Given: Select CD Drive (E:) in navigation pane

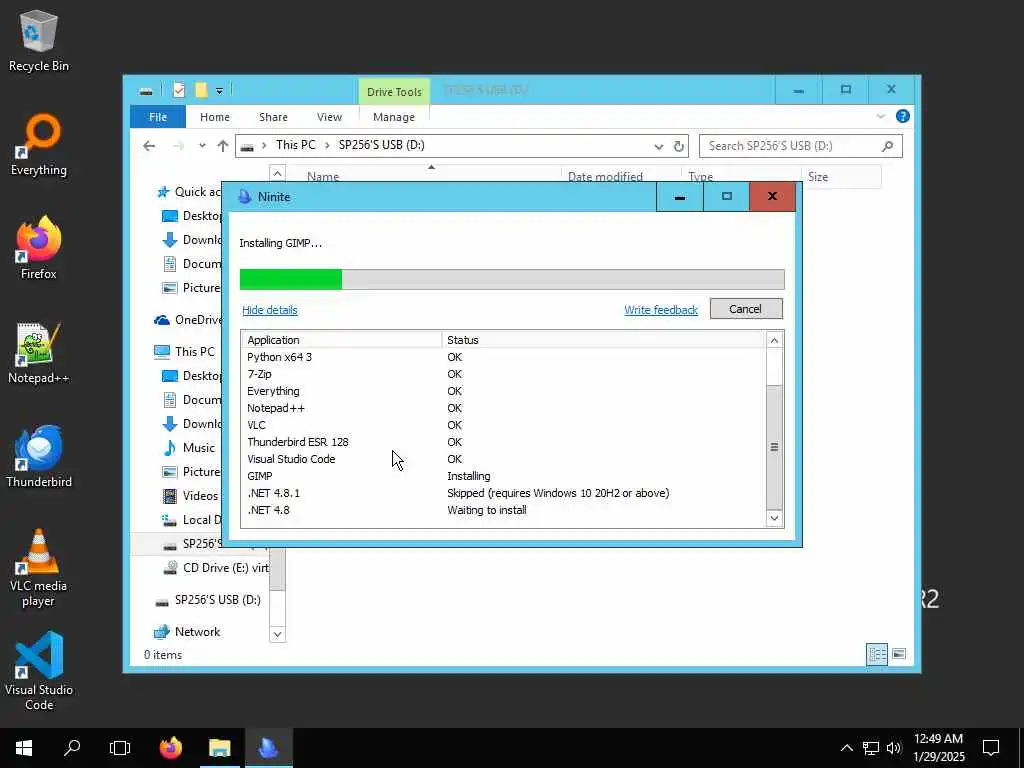Looking at the screenshot, I should pos(216,568).
